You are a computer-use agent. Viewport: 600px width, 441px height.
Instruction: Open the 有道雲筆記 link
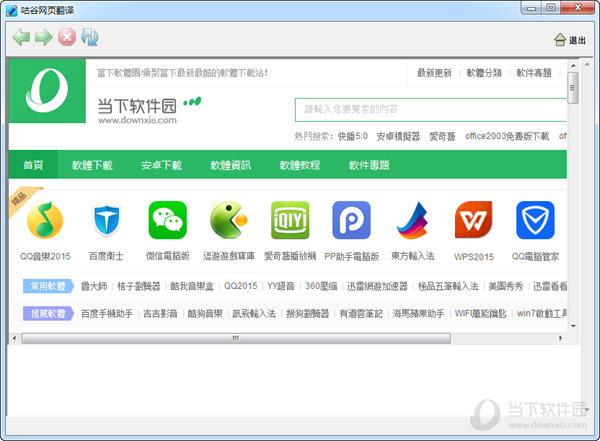click(361, 314)
